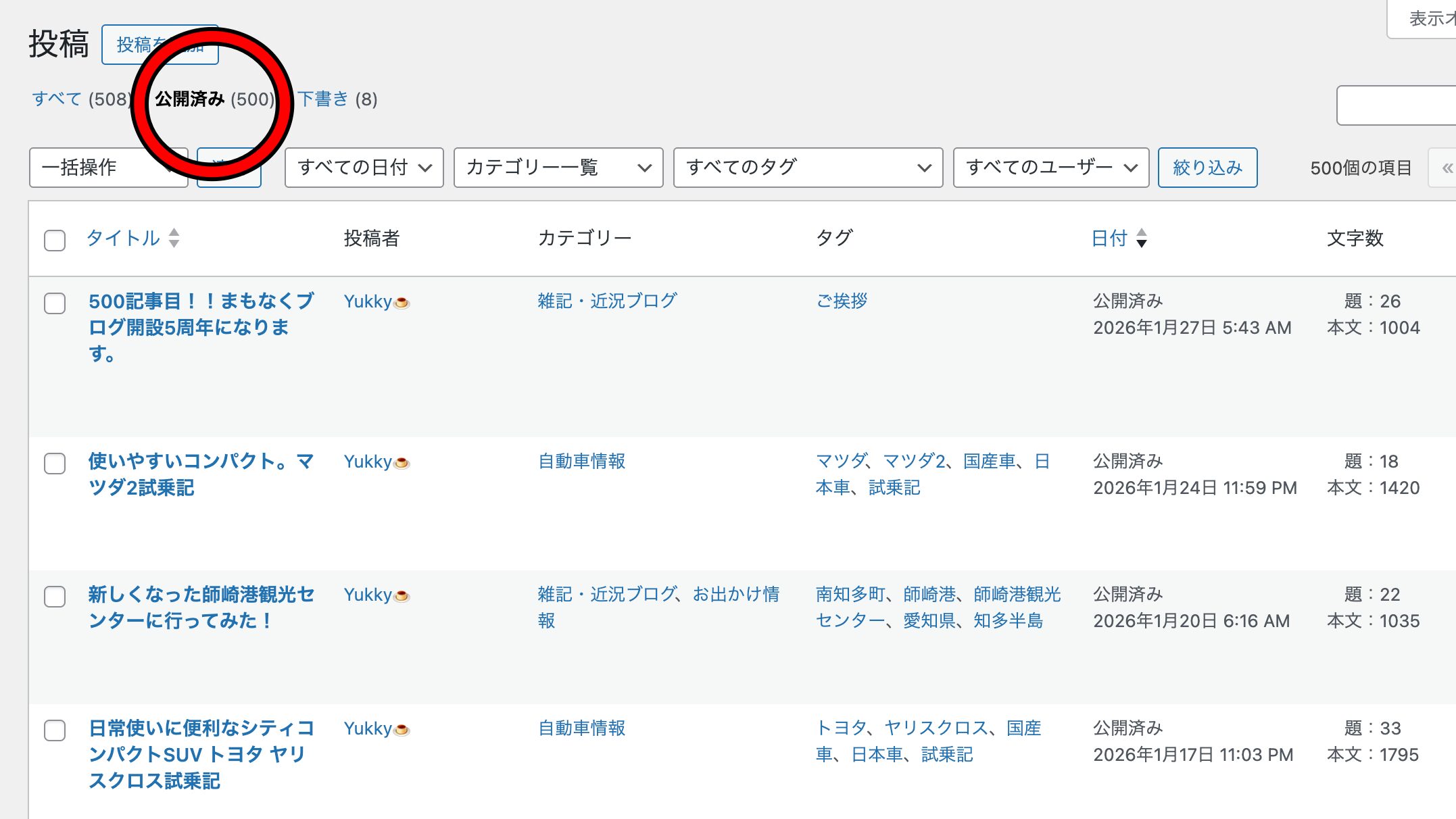Open the すべてのユーザー dropdown
Viewport: 1456px width, 819px height.
pyautogui.click(x=1050, y=168)
